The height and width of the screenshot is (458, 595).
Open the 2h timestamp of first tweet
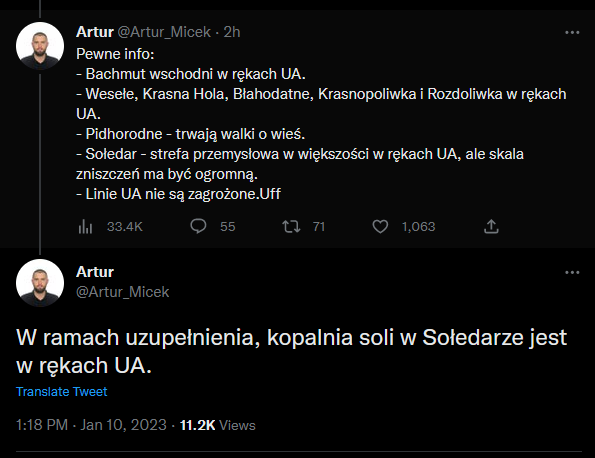point(232,32)
